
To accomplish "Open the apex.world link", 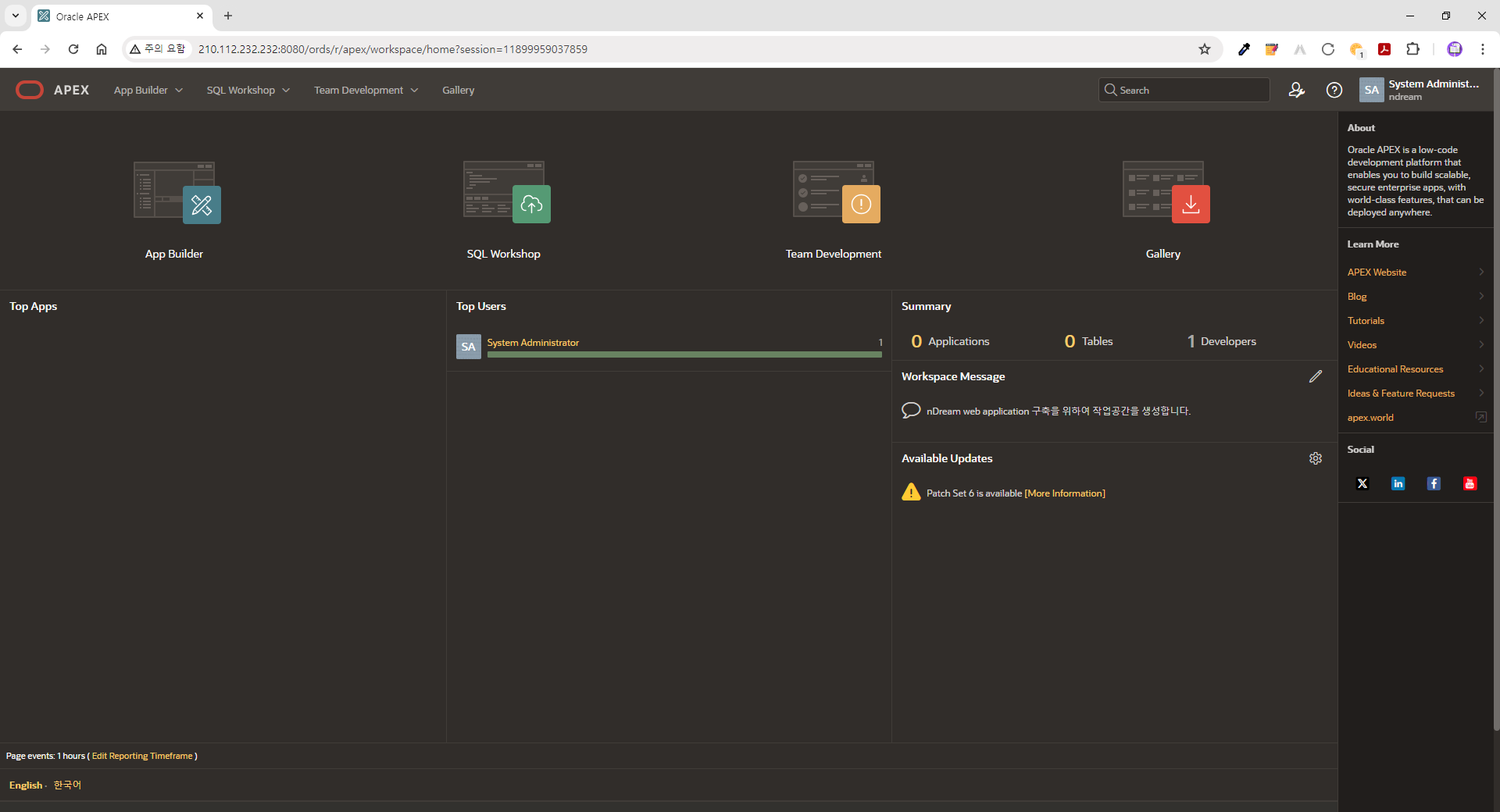I will pos(1370,418).
